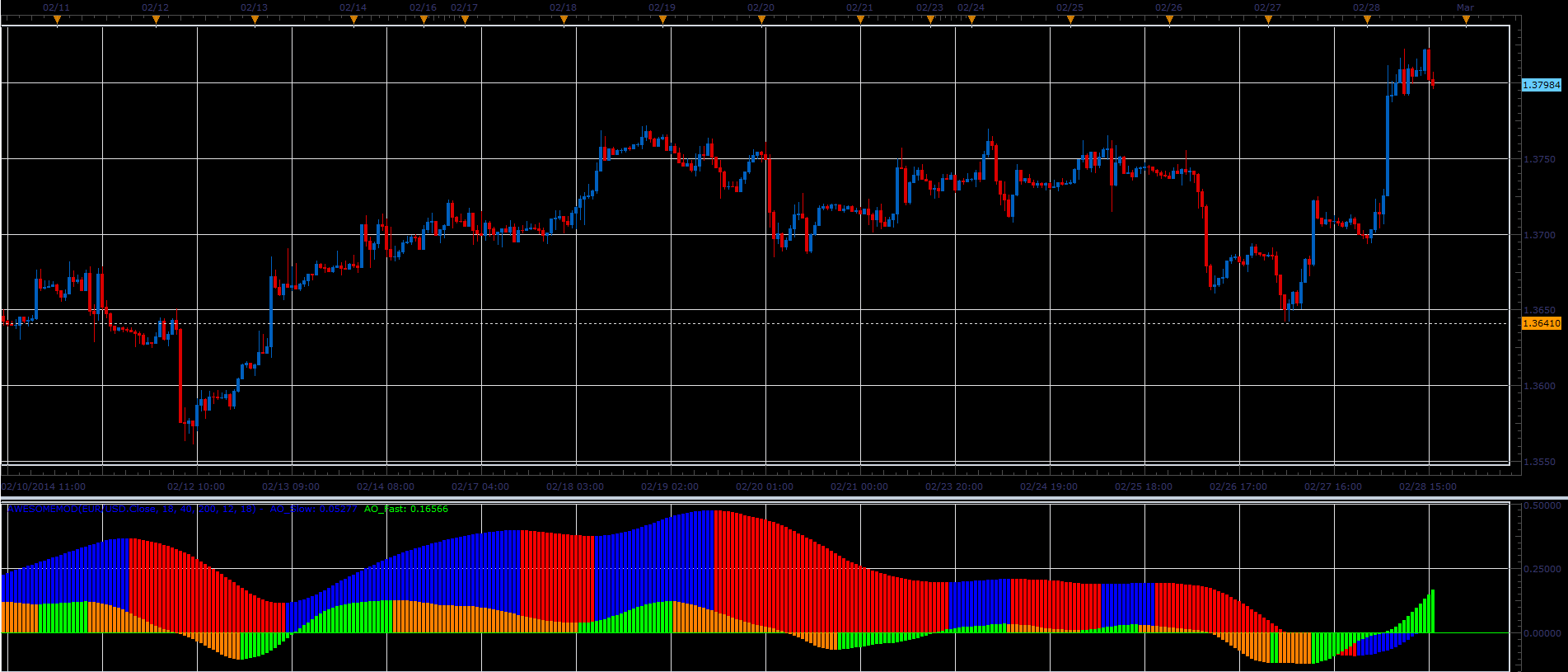Click the green AO_Fast value label
The width and height of the screenshot is (1568, 672).
point(406,509)
